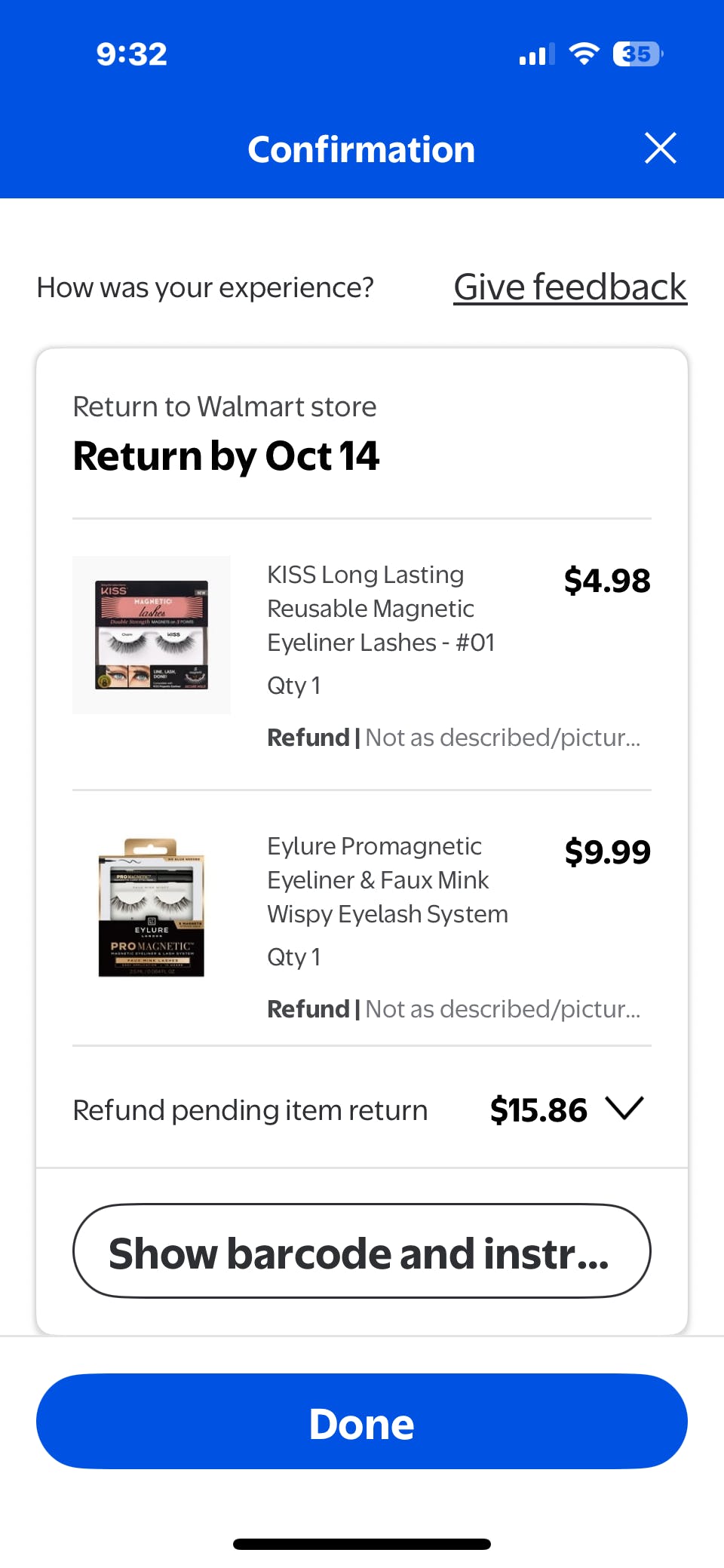The width and height of the screenshot is (724, 1568).
Task: Tap the Give feedback link
Action: [569, 287]
